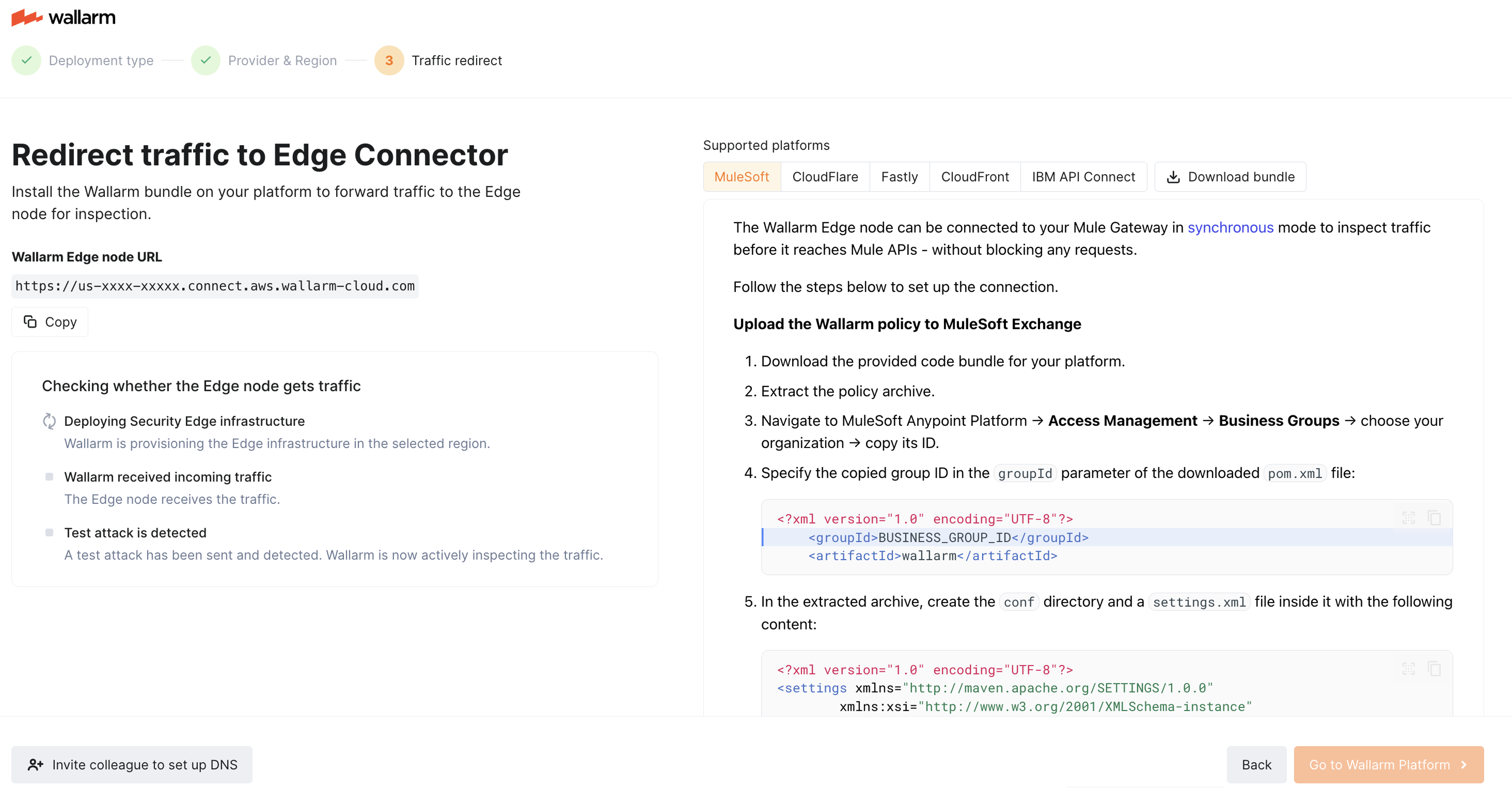This screenshot has height=788, width=1512.
Task: Copy the Wallarm Edge node URL
Action: [x=50, y=322]
